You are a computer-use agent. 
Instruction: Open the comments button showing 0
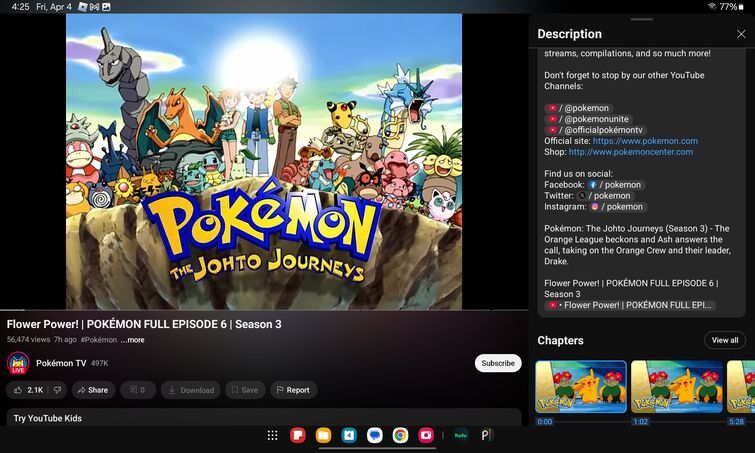coord(138,390)
